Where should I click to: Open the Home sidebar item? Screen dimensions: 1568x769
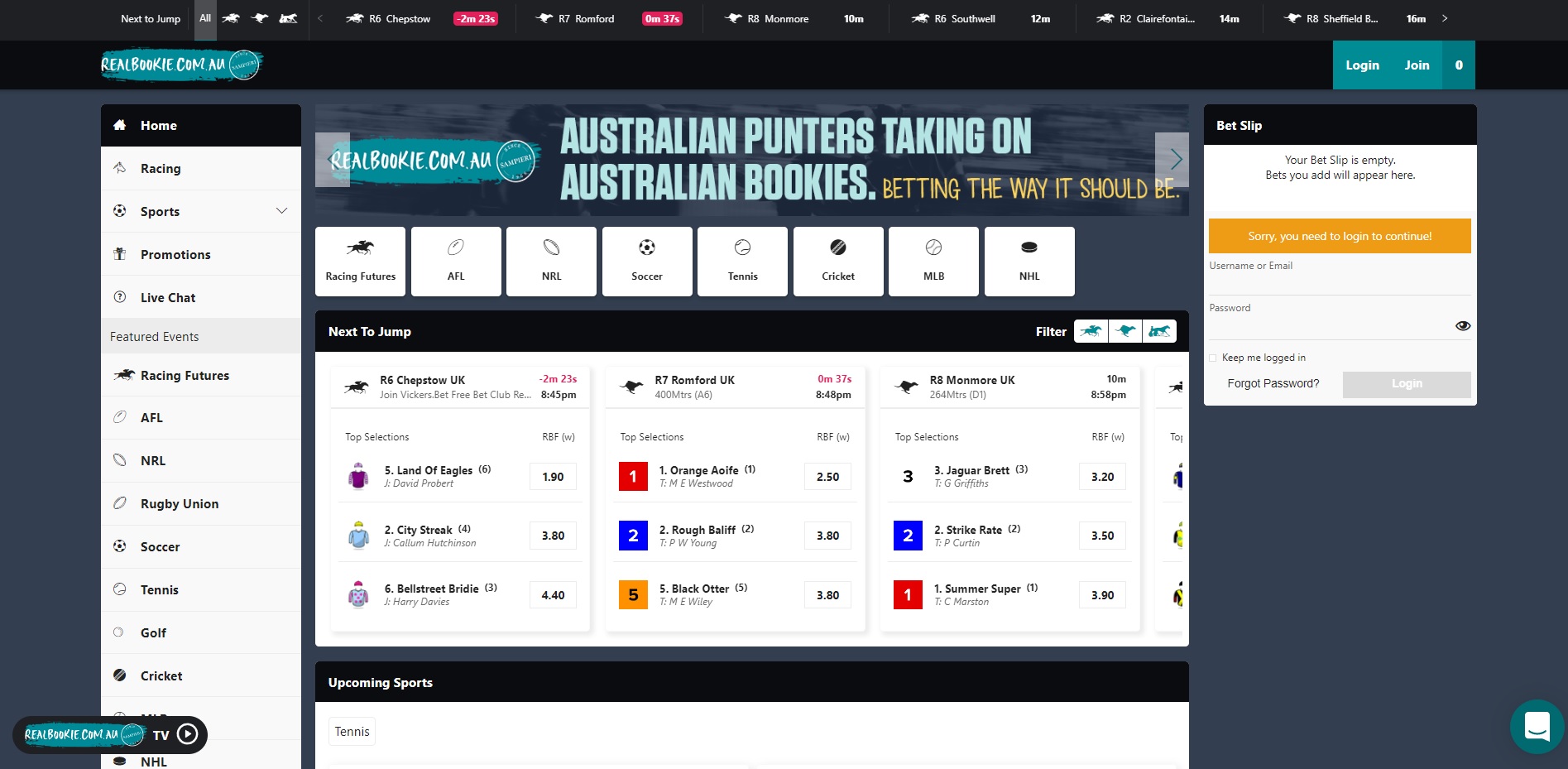point(201,126)
